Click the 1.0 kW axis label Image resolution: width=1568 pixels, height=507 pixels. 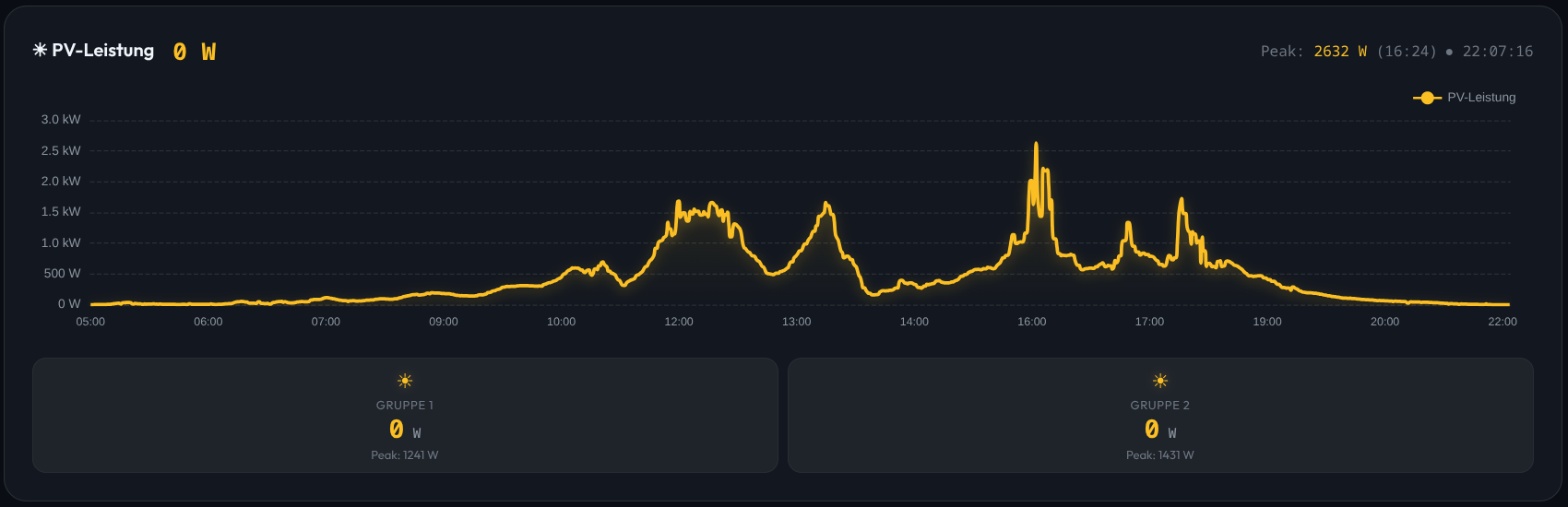coord(61,242)
